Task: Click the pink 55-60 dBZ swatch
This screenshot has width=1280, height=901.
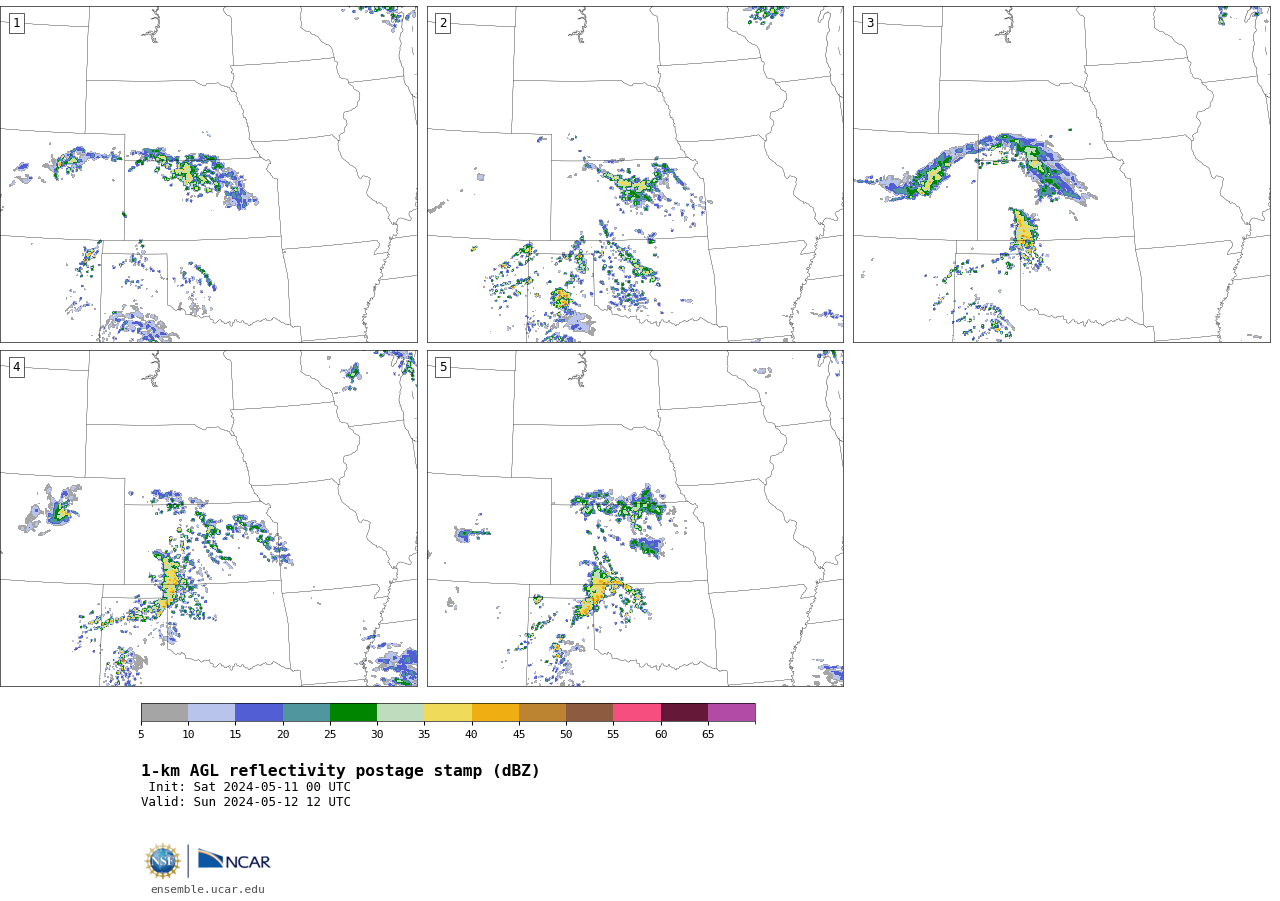Action: click(637, 713)
